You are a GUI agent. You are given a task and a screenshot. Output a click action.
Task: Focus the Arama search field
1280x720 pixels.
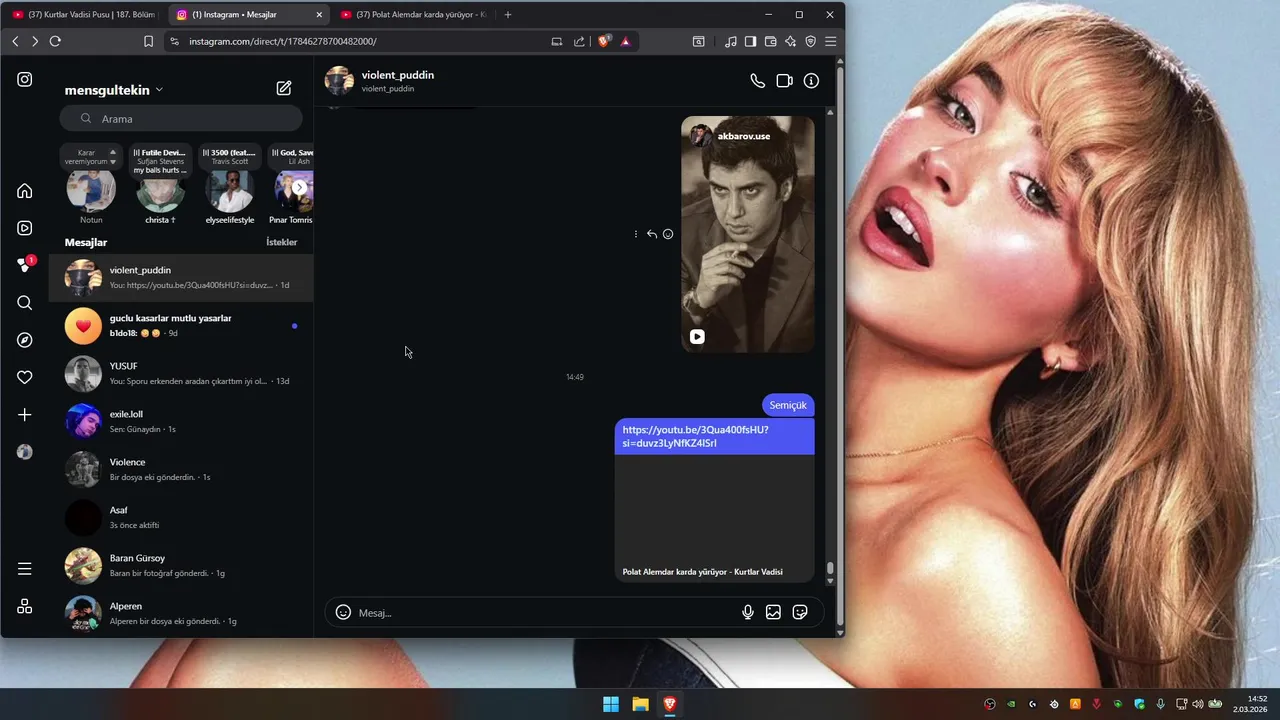(x=181, y=119)
